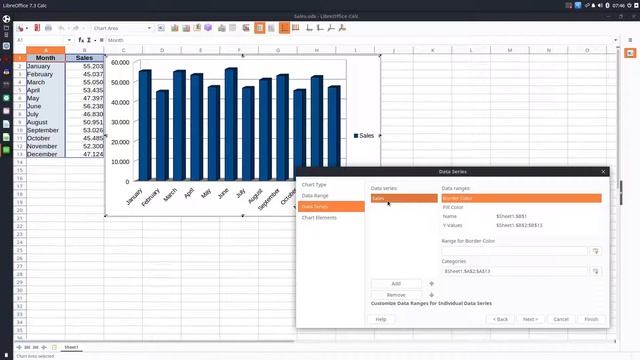This screenshot has height=360, width=640.
Task: Click the < Back button
Action: (500, 319)
